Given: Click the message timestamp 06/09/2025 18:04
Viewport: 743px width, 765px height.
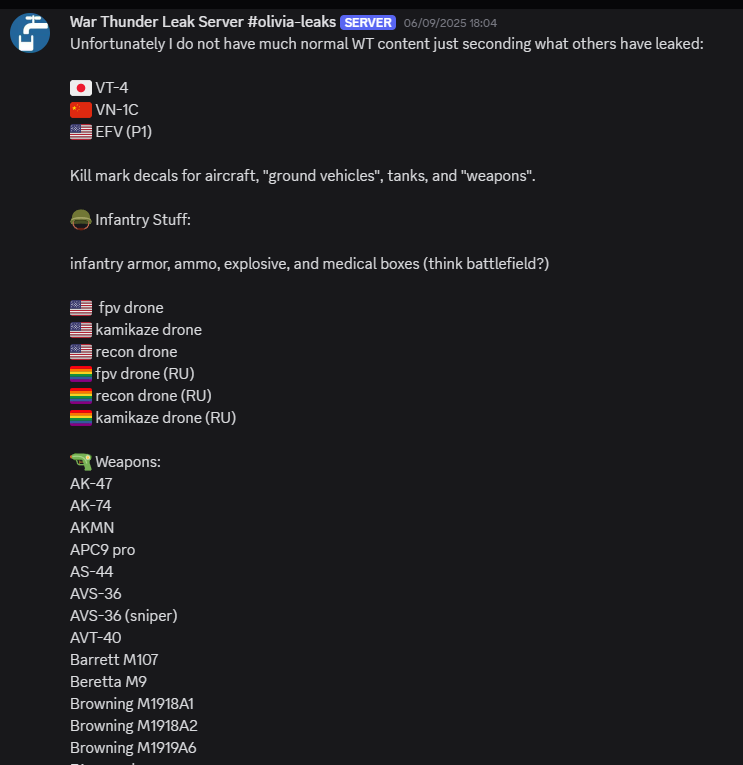Looking at the screenshot, I should pos(450,23).
